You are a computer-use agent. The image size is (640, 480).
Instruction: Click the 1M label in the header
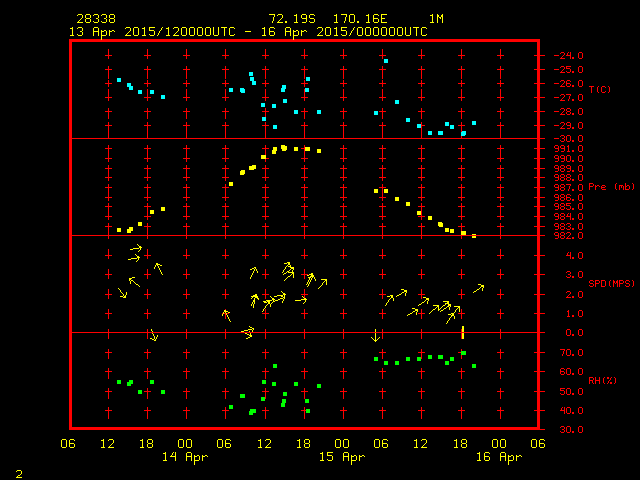tap(436, 19)
